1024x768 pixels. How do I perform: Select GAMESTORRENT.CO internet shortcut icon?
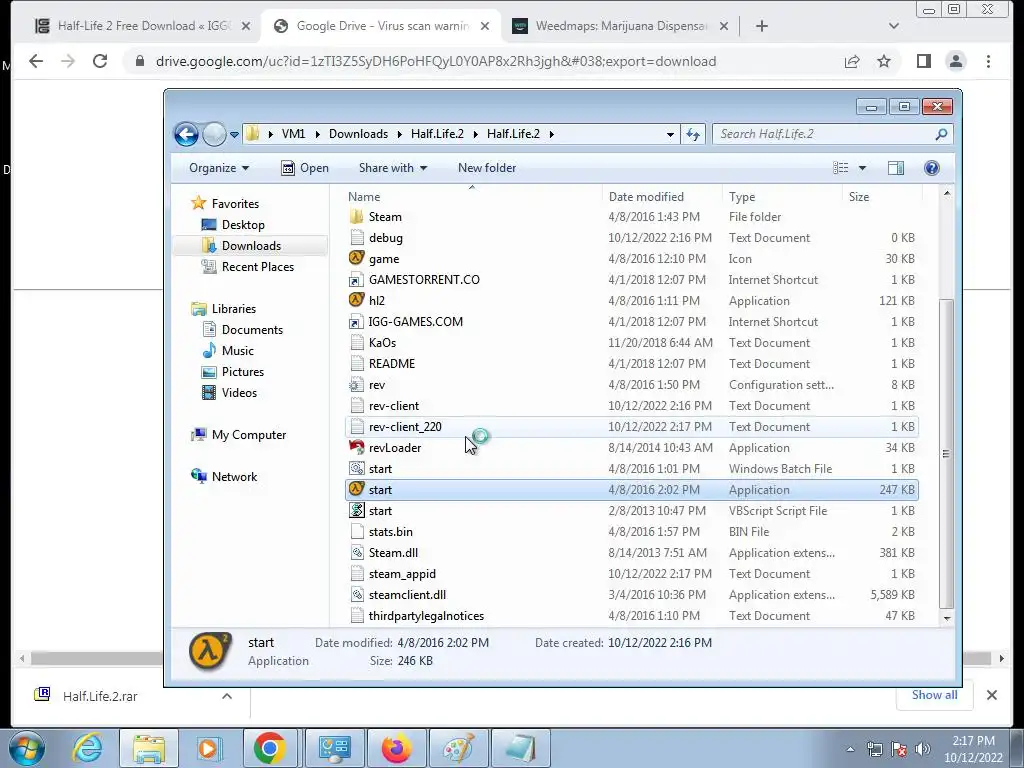click(357, 280)
